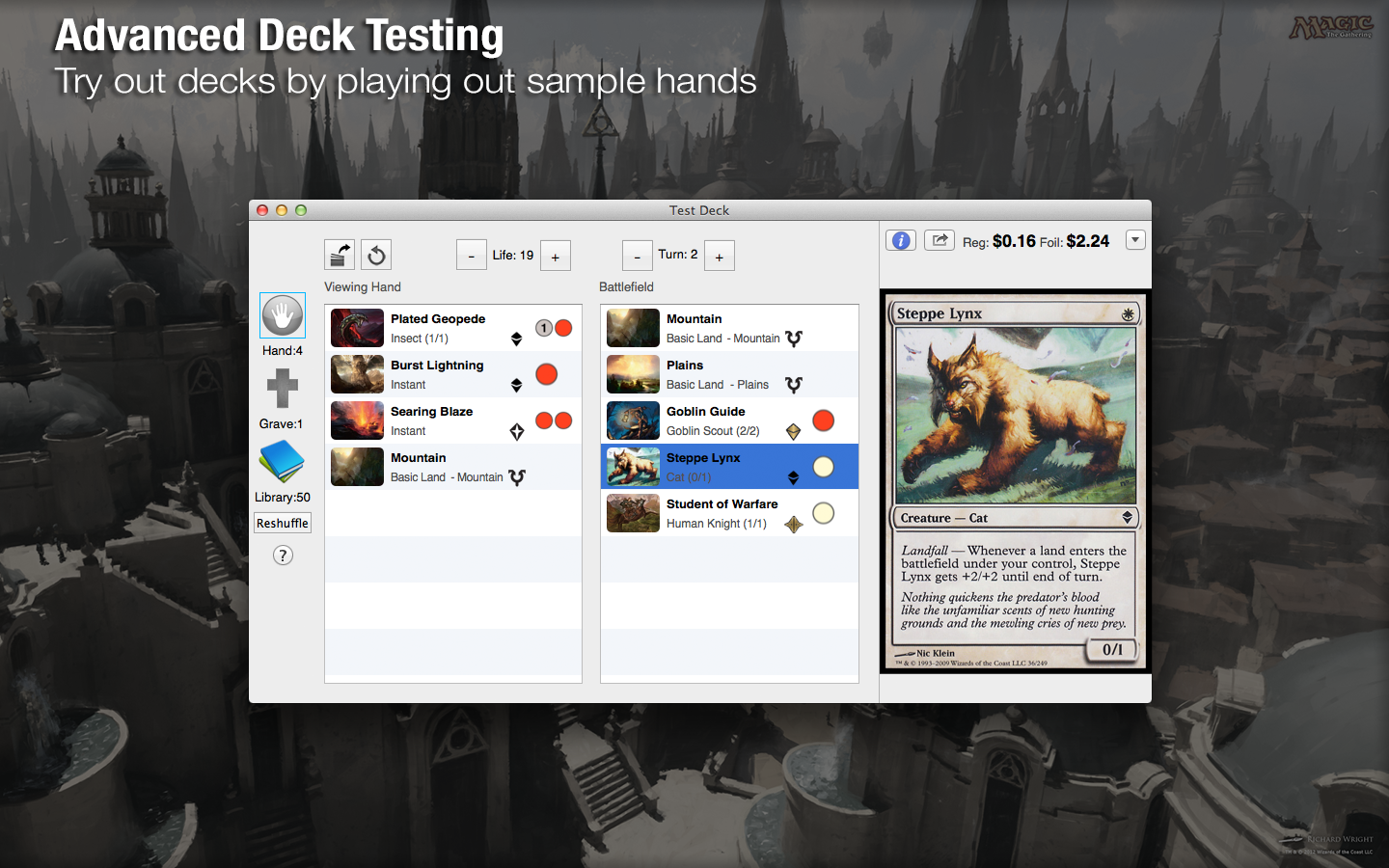Select the Hand zone icon in the sidebar

[x=283, y=315]
